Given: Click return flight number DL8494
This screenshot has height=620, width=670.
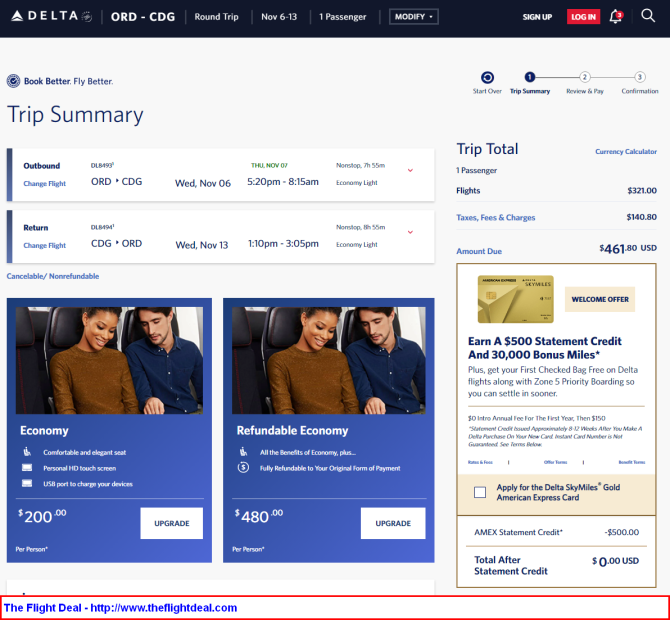Looking at the screenshot, I should coord(102,227).
